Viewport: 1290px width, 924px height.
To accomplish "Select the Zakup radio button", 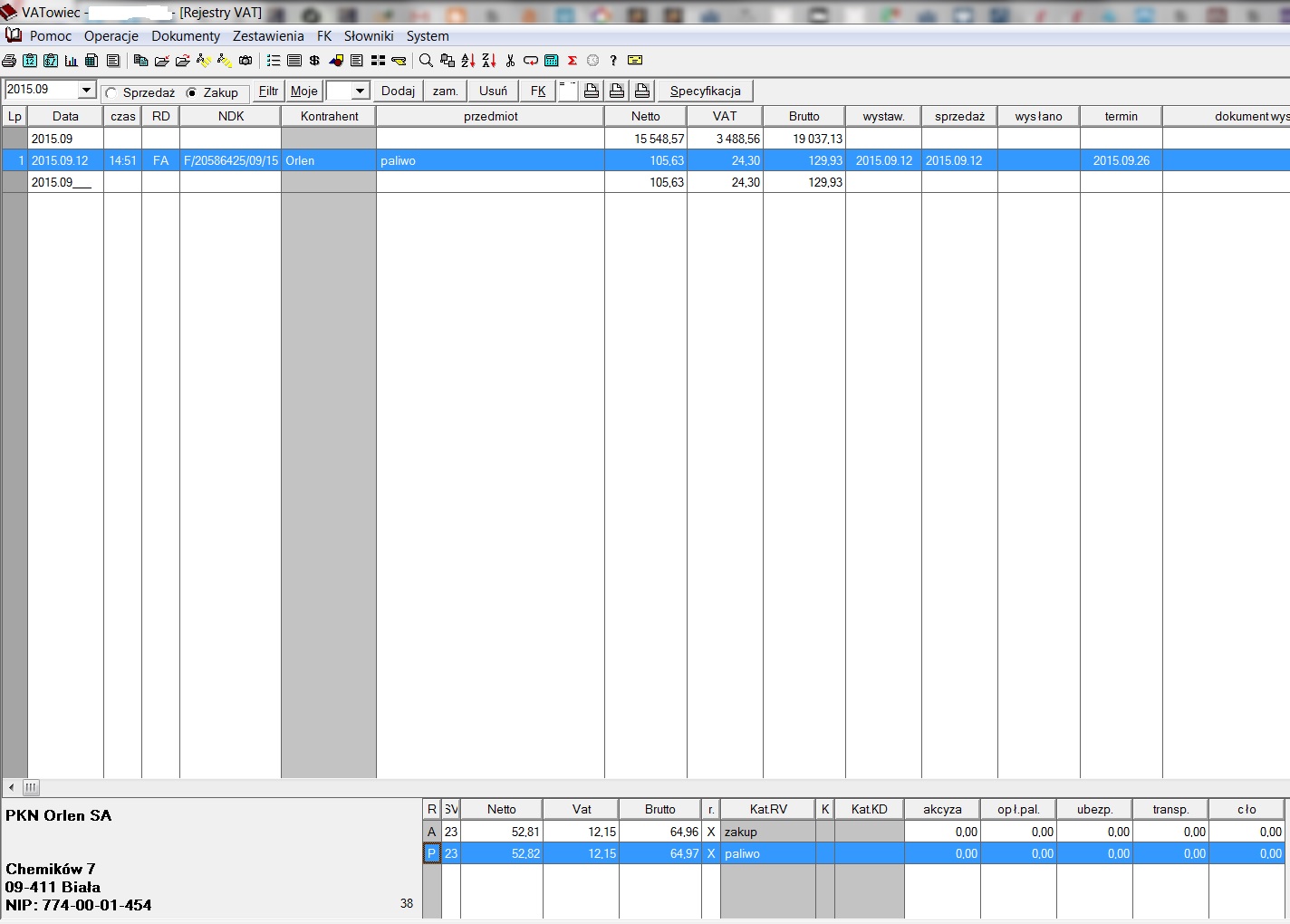I will click(x=191, y=92).
